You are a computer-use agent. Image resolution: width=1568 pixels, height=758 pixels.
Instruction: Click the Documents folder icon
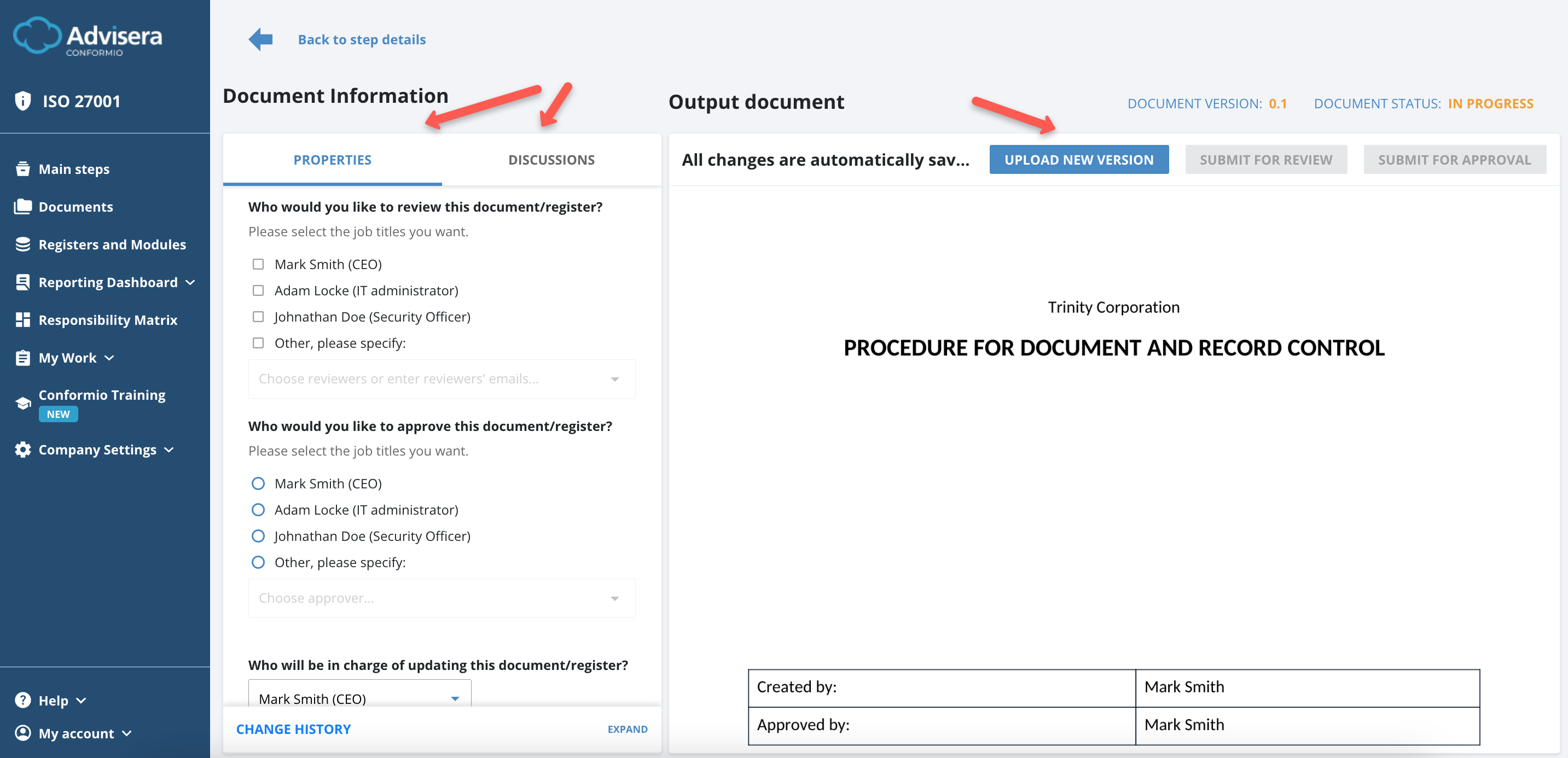coord(22,206)
